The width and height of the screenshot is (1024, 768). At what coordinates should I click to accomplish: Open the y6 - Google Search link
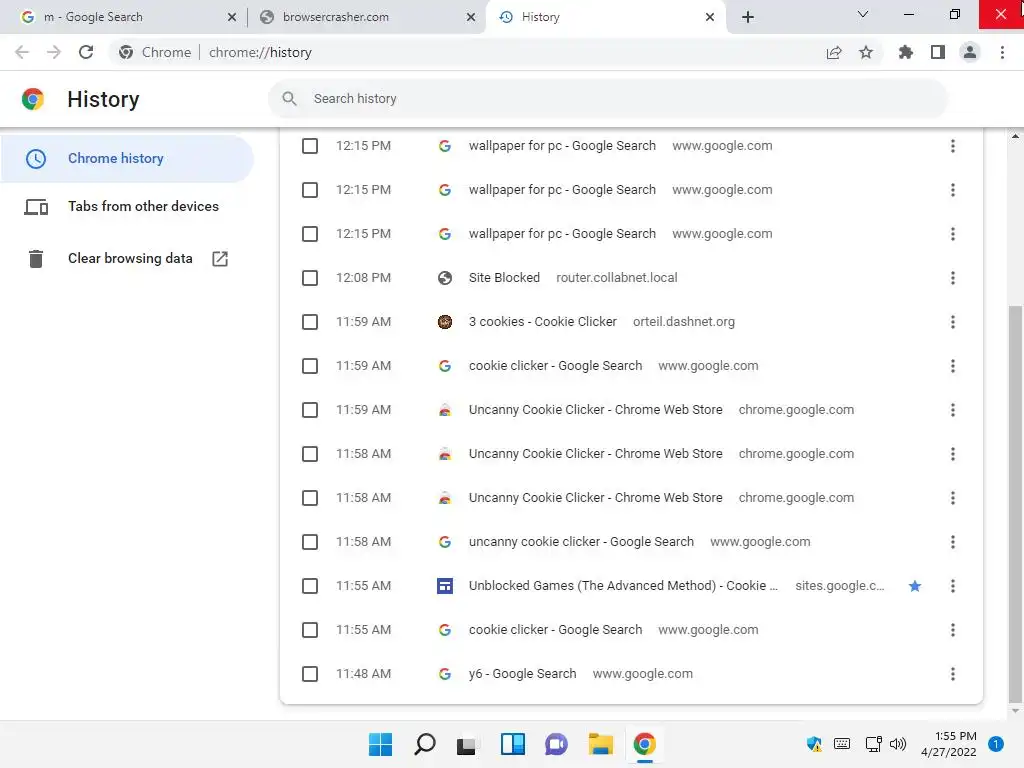pyautogui.click(x=522, y=673)
